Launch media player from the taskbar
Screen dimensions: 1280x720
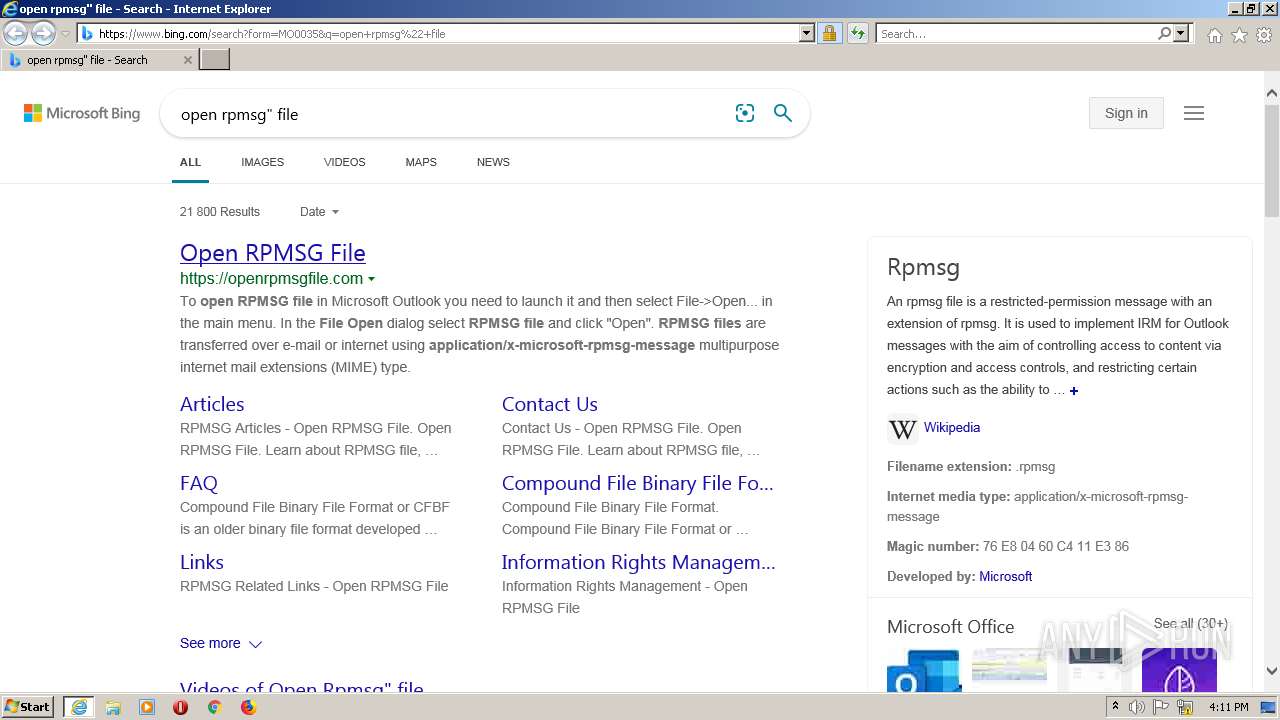click(x=147, y=707)
